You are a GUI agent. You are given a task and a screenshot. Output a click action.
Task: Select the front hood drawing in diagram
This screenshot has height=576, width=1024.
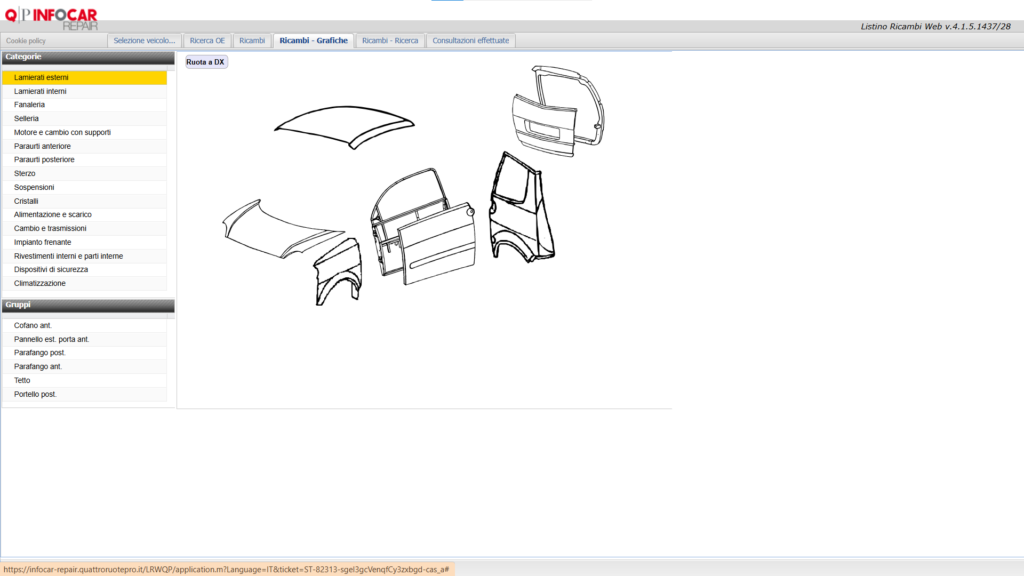click(282, 229)
